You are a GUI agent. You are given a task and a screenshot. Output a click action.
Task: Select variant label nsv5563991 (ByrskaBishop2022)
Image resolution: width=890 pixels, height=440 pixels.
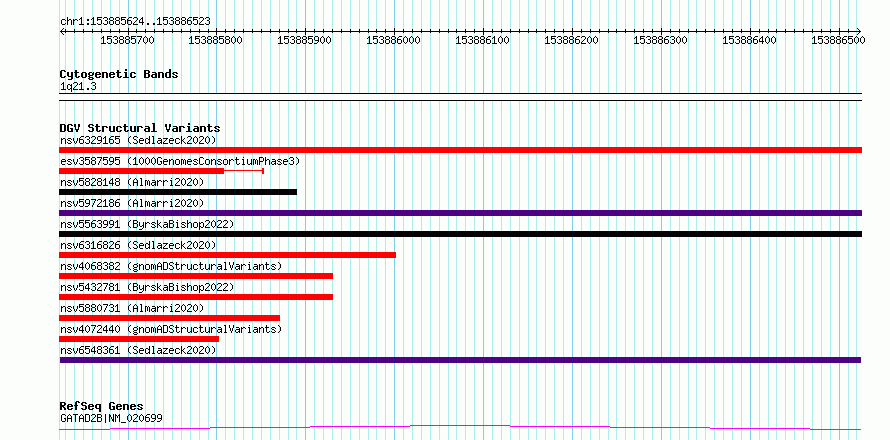146,224
